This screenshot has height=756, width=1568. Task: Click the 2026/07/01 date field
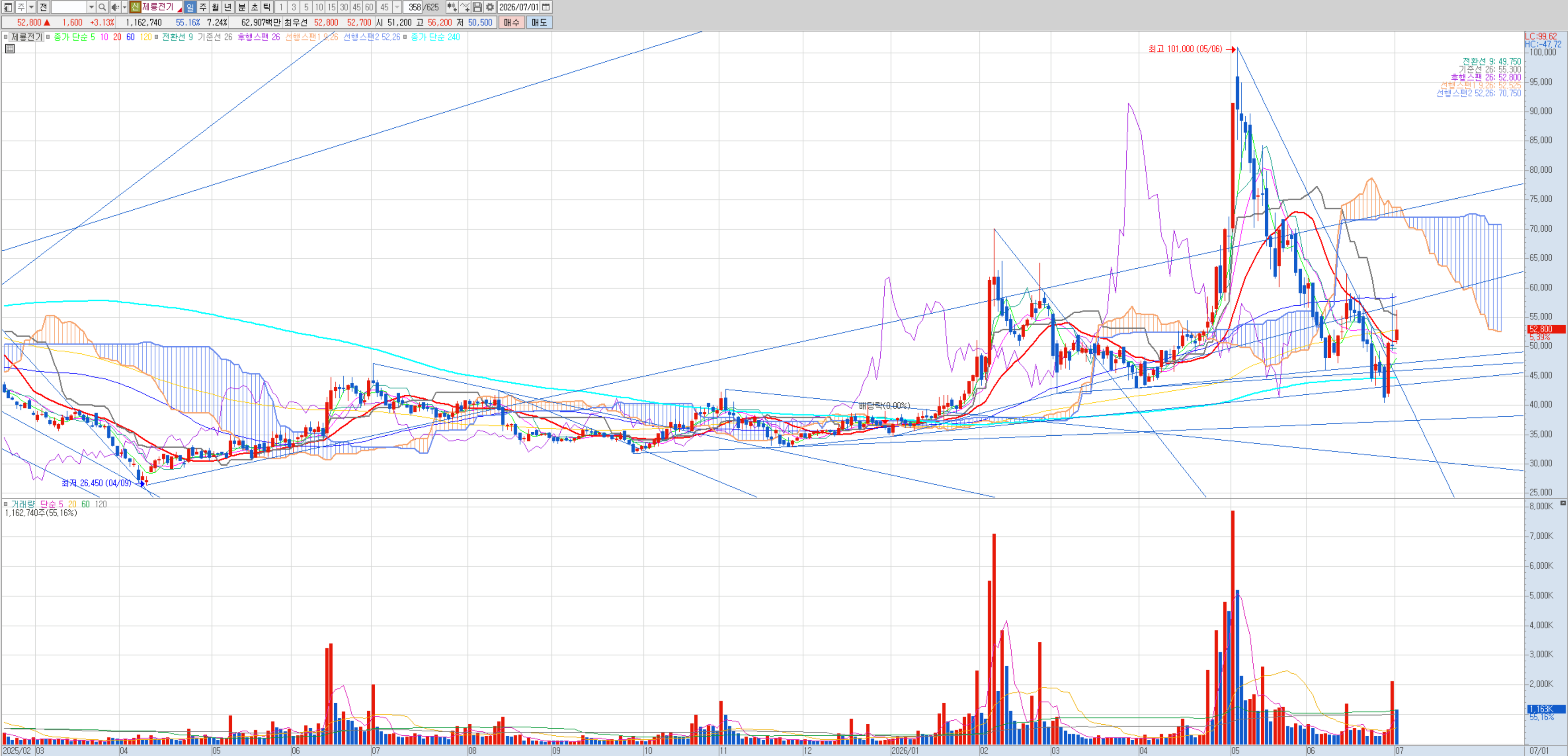click(x=518, y=7)
